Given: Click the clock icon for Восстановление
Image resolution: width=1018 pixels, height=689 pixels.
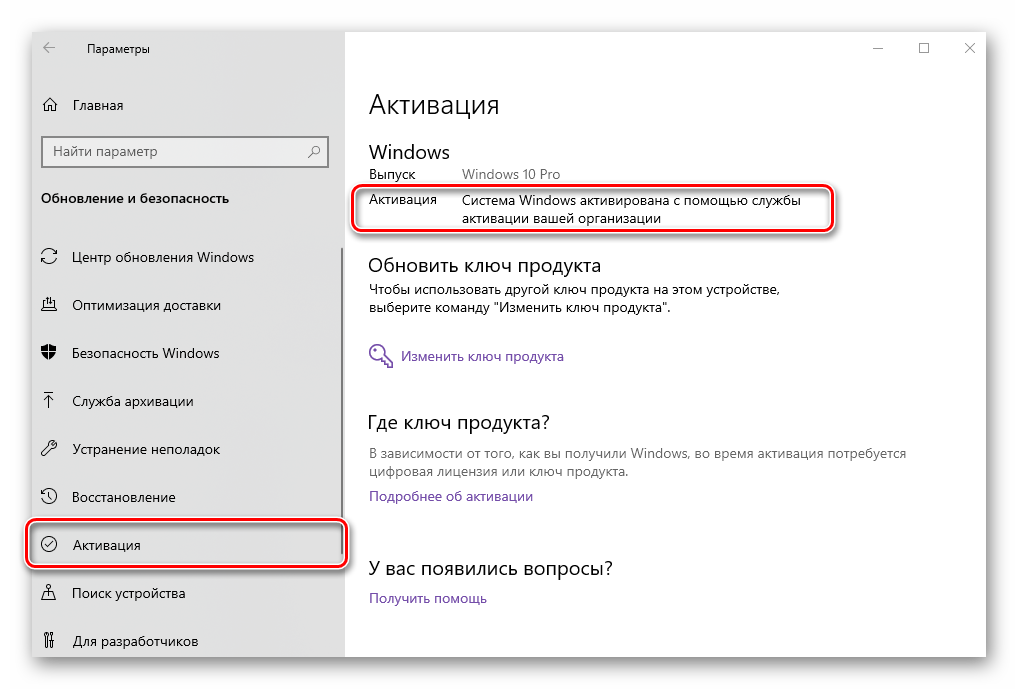Looking at the screenshot, I should coord(49,497).
